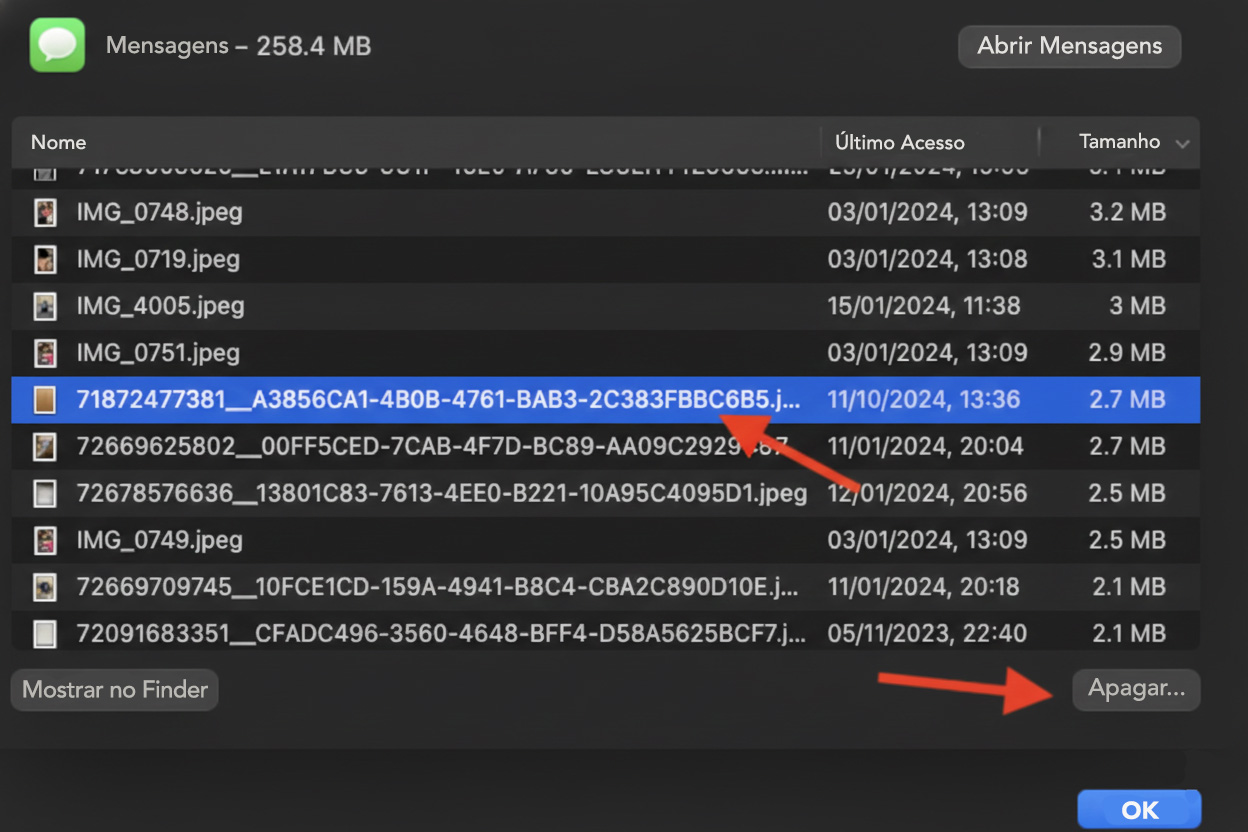The height and width of the screenshot is (832, 1248).
Task: Click the thumbnail for IMG_0719.jpeg
Action: pos(45,259)
